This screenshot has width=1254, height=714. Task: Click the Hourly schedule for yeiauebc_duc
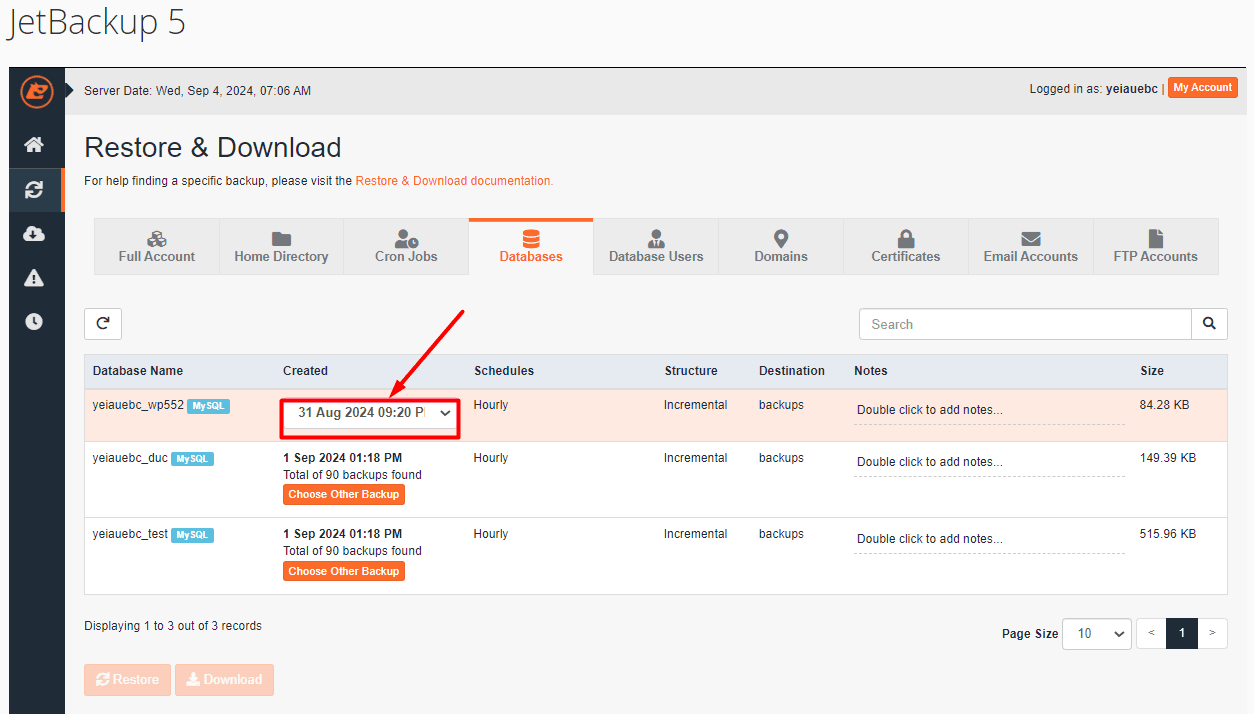[491, 458]
